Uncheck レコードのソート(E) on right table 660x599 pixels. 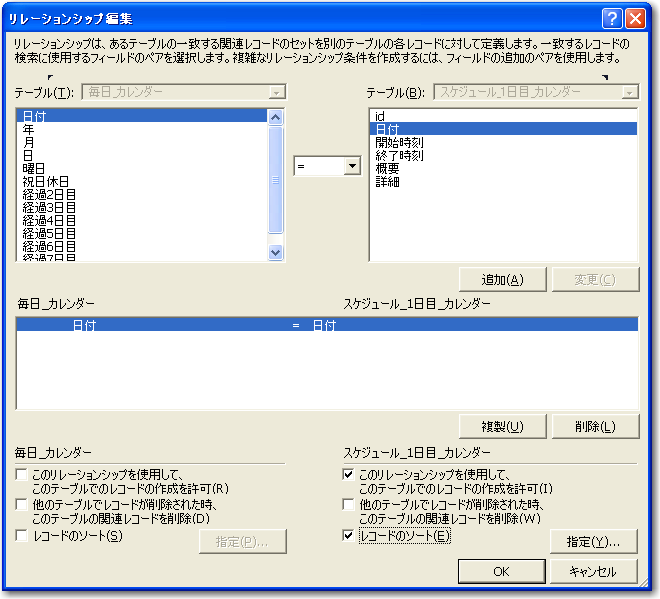348,536
